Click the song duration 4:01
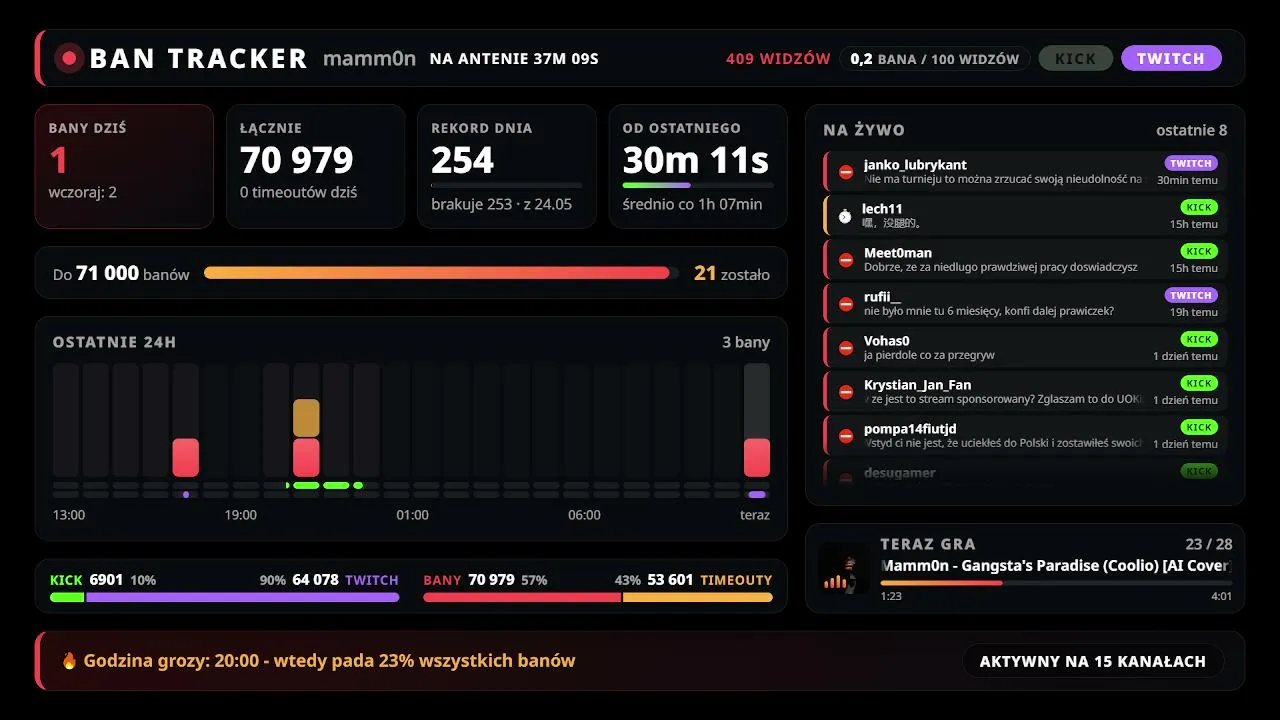This screenshot has height=720, width=1280. pos(1221,596)
